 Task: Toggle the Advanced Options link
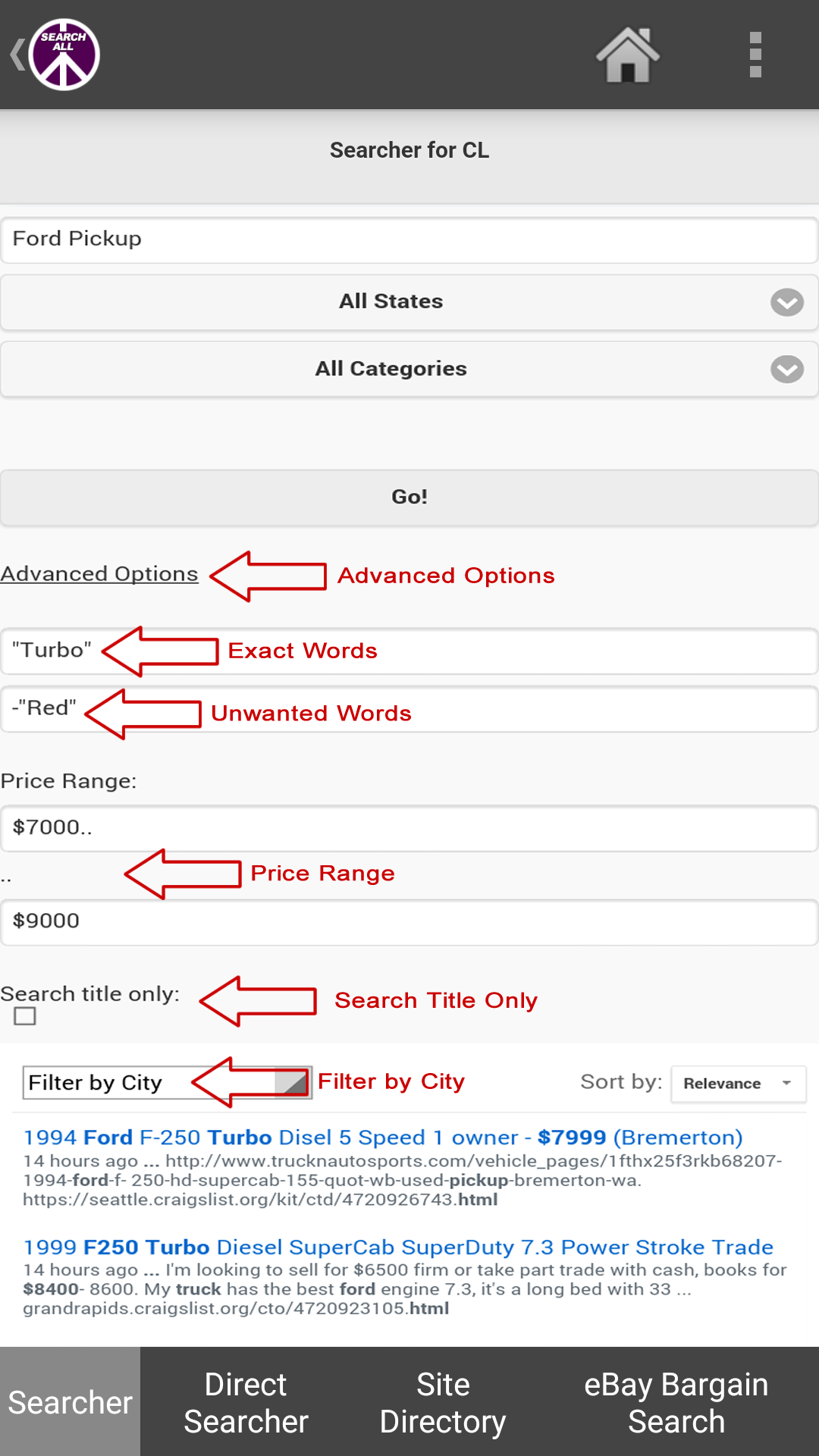tap(99, 574)
